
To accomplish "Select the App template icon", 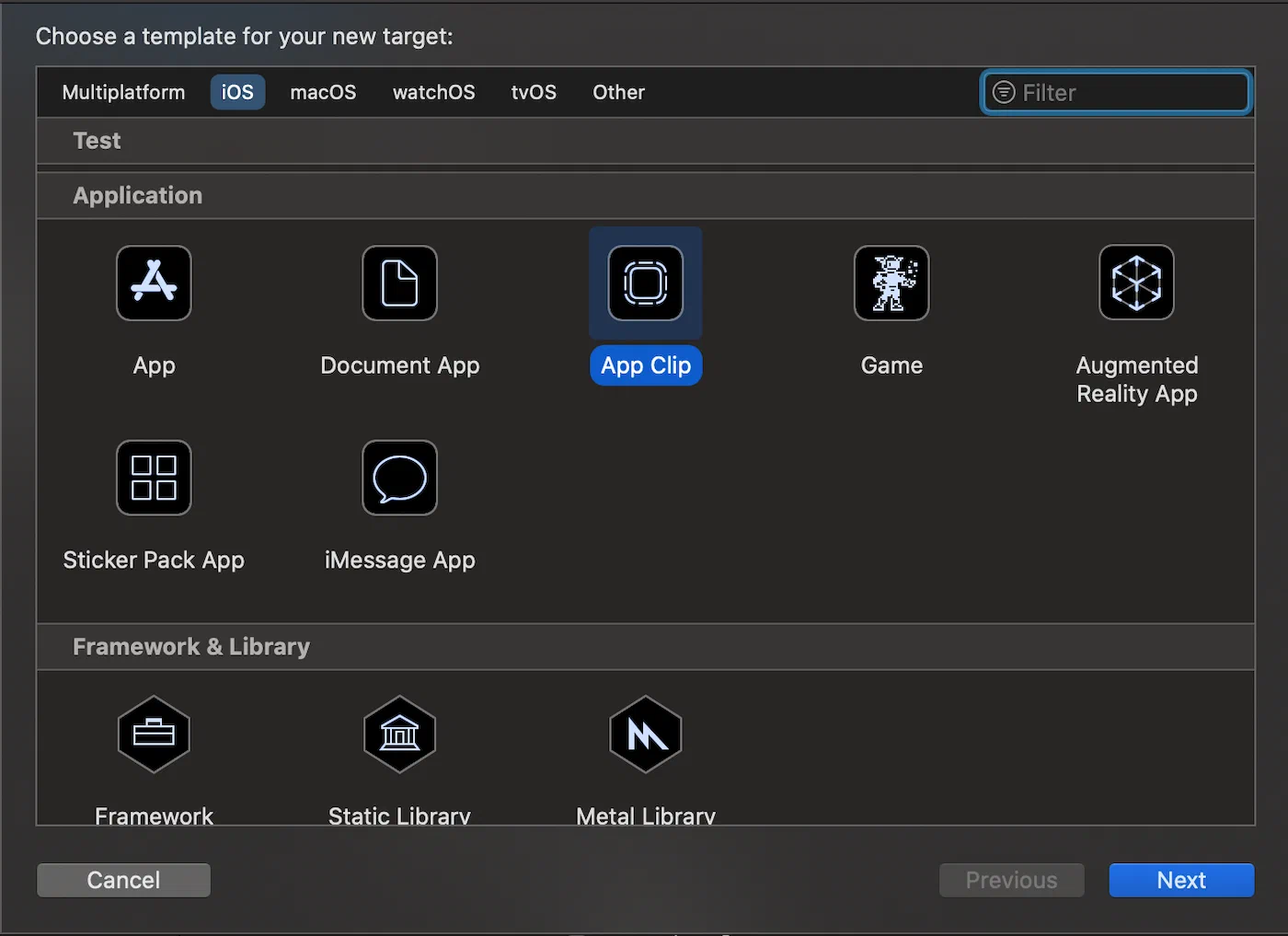I will (154, 283).
